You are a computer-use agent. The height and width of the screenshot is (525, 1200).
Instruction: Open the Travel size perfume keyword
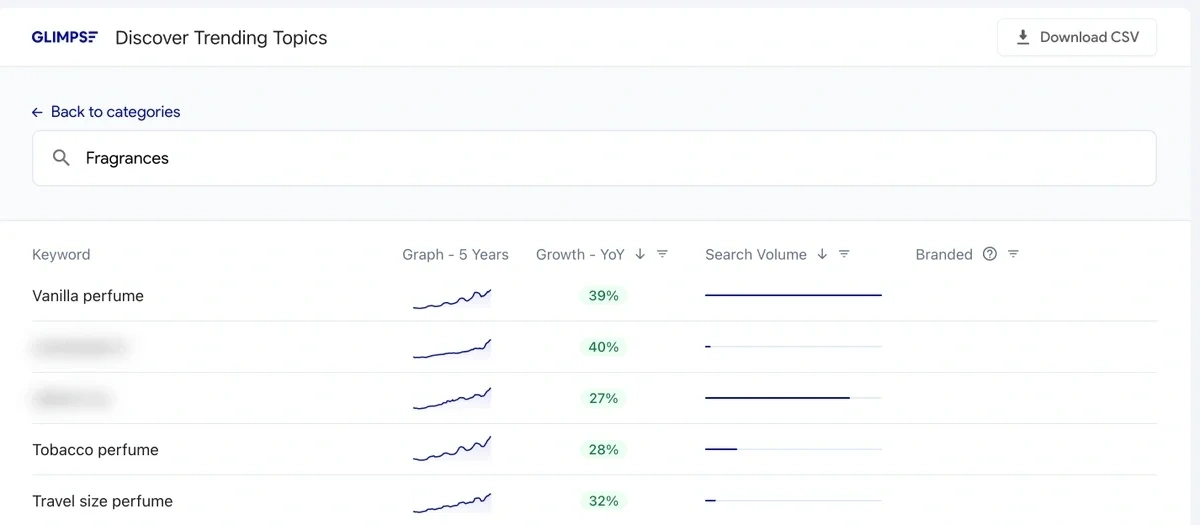[102, 501]
